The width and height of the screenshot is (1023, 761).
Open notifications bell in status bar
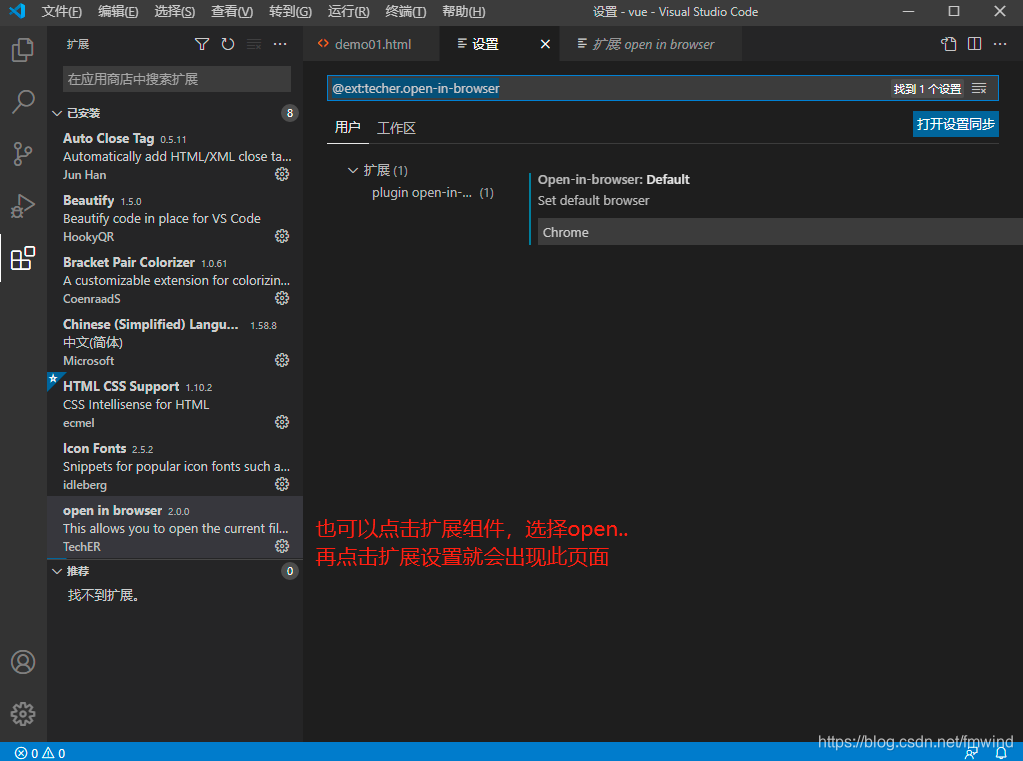1001,753
